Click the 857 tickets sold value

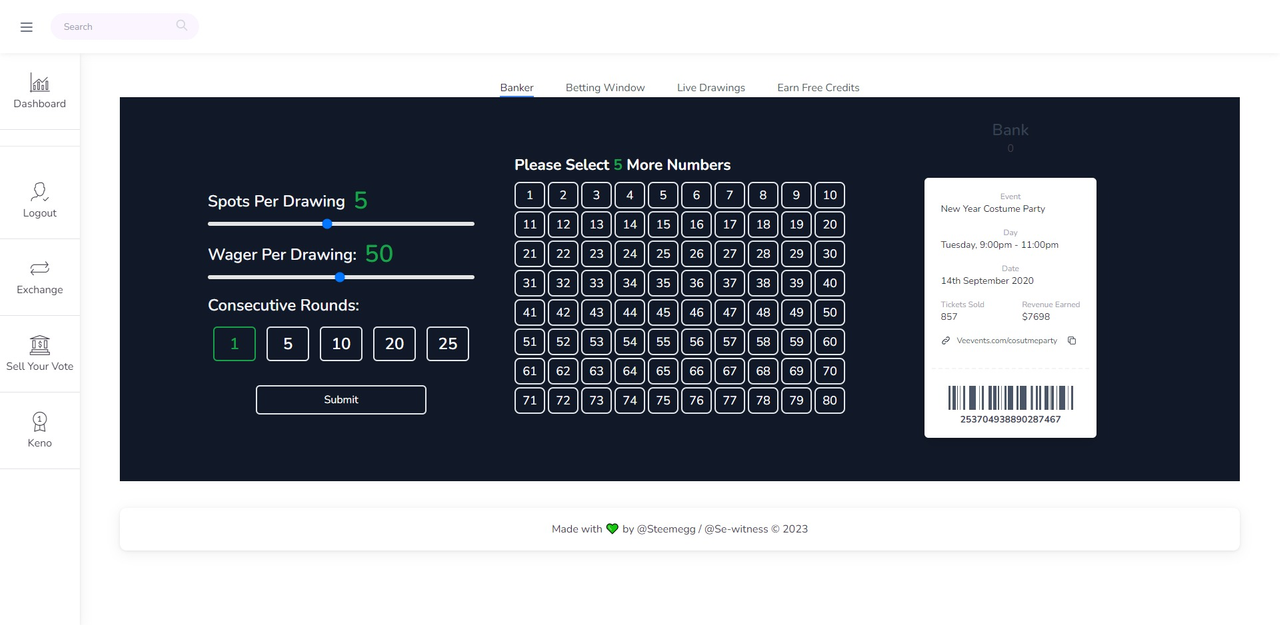[x=949, y=316]
